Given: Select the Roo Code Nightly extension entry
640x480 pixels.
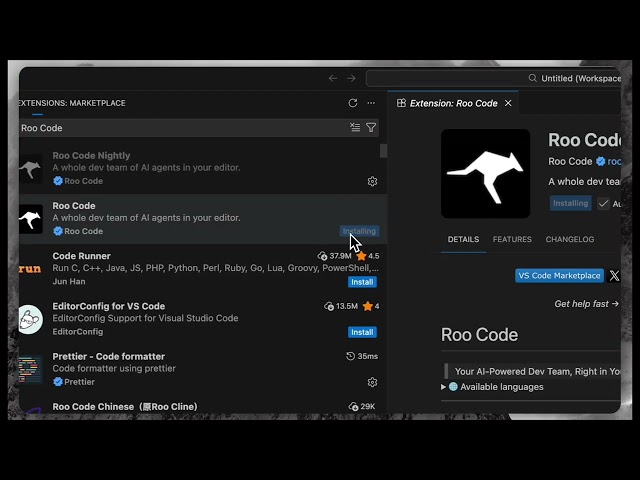Looking at the screenshot, I should pyautogui.click(x=203, y=168).
